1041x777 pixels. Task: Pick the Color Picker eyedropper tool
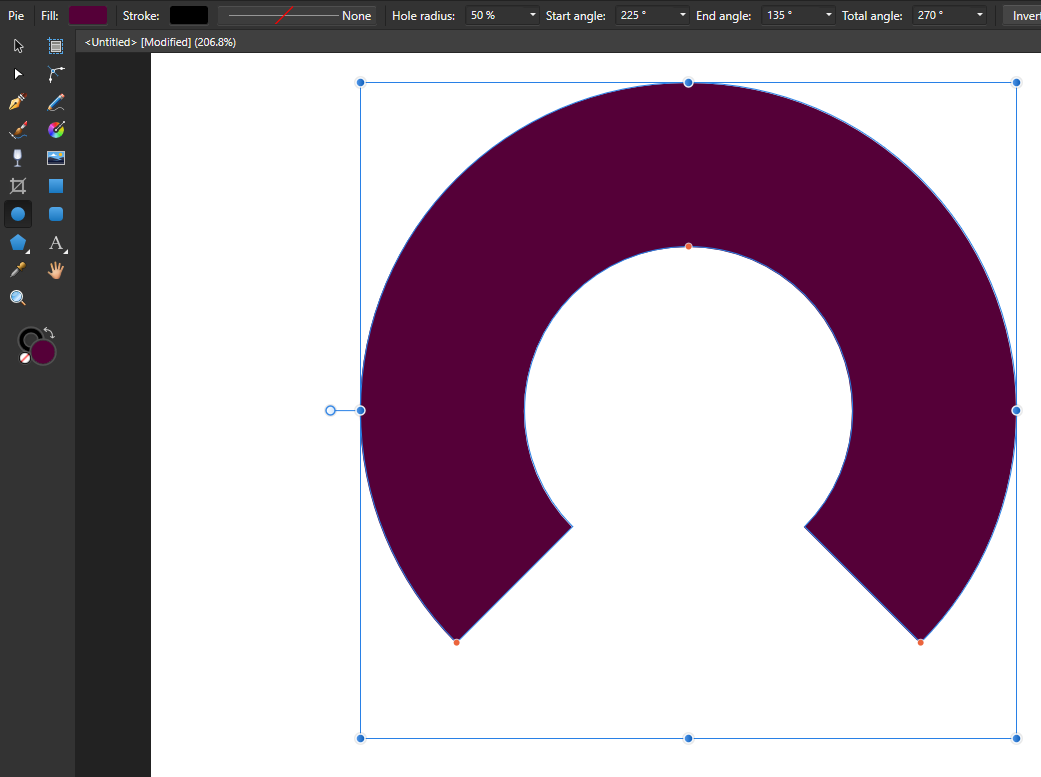[17, 270]
